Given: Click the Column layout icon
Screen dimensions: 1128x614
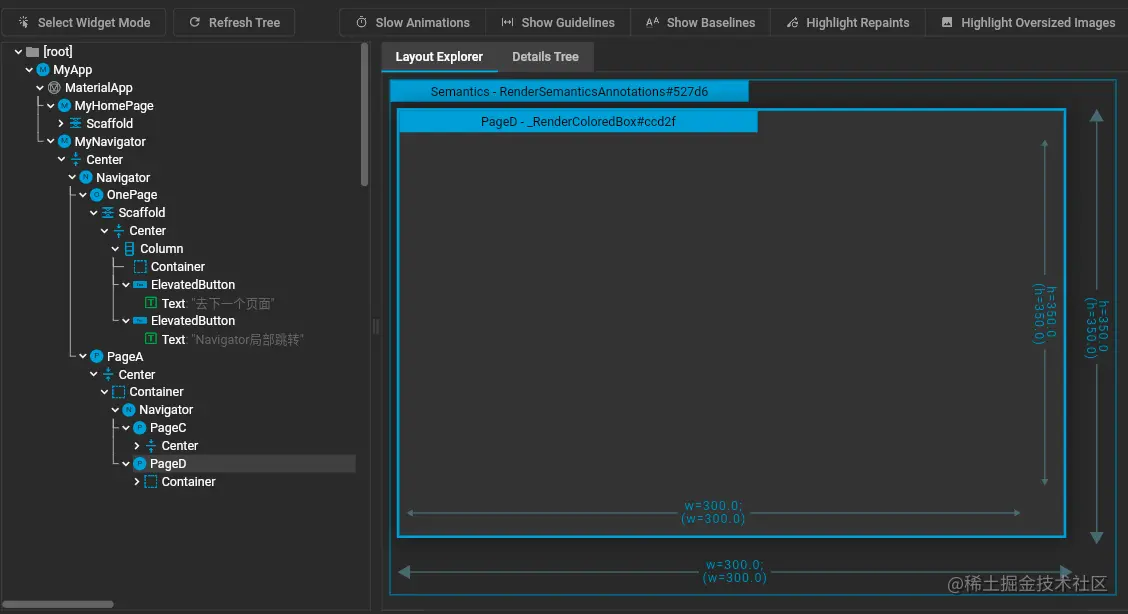Looking at the screenshot, I should (129, 249).
